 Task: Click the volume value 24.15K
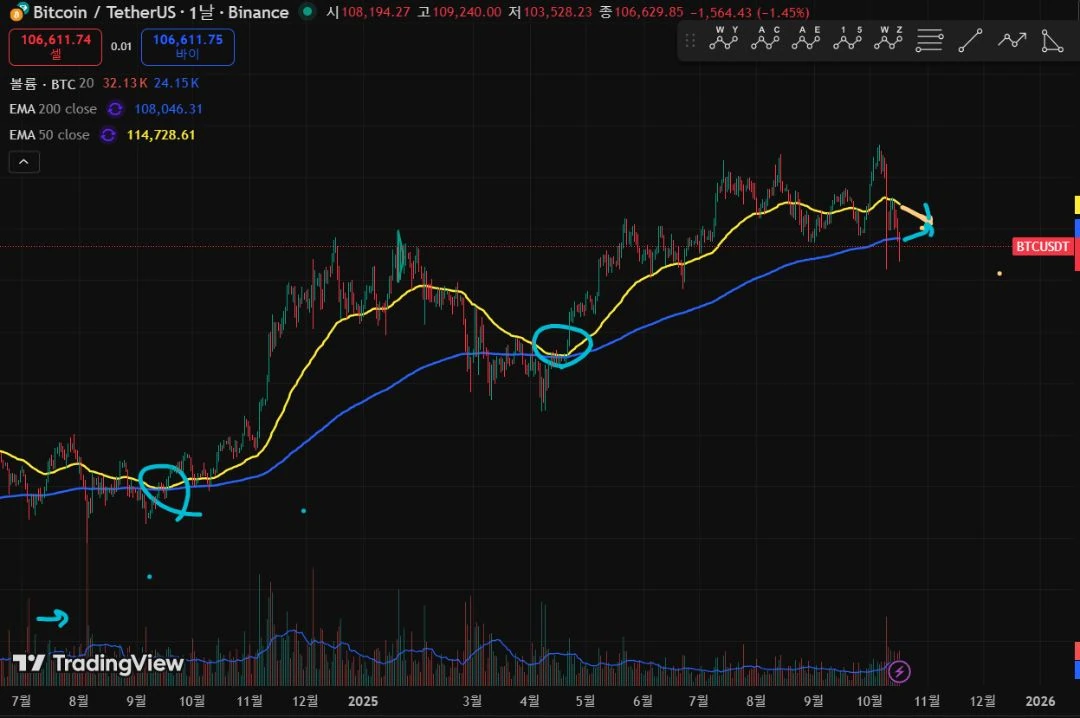pyautogui.click(x=176, y=83)
